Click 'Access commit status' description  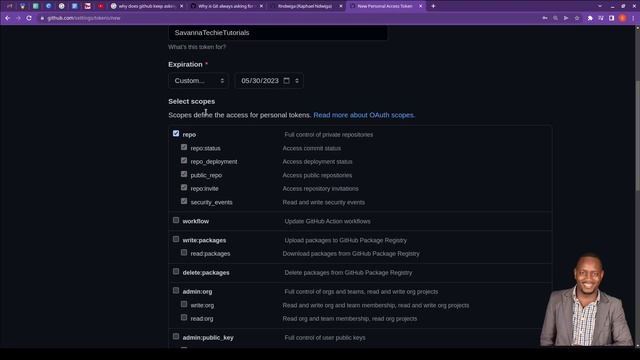click(x=311, y=148)
